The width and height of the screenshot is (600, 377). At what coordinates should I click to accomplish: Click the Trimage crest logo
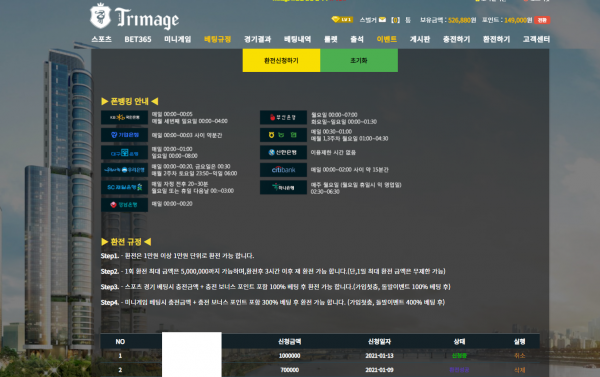[100, 16]
